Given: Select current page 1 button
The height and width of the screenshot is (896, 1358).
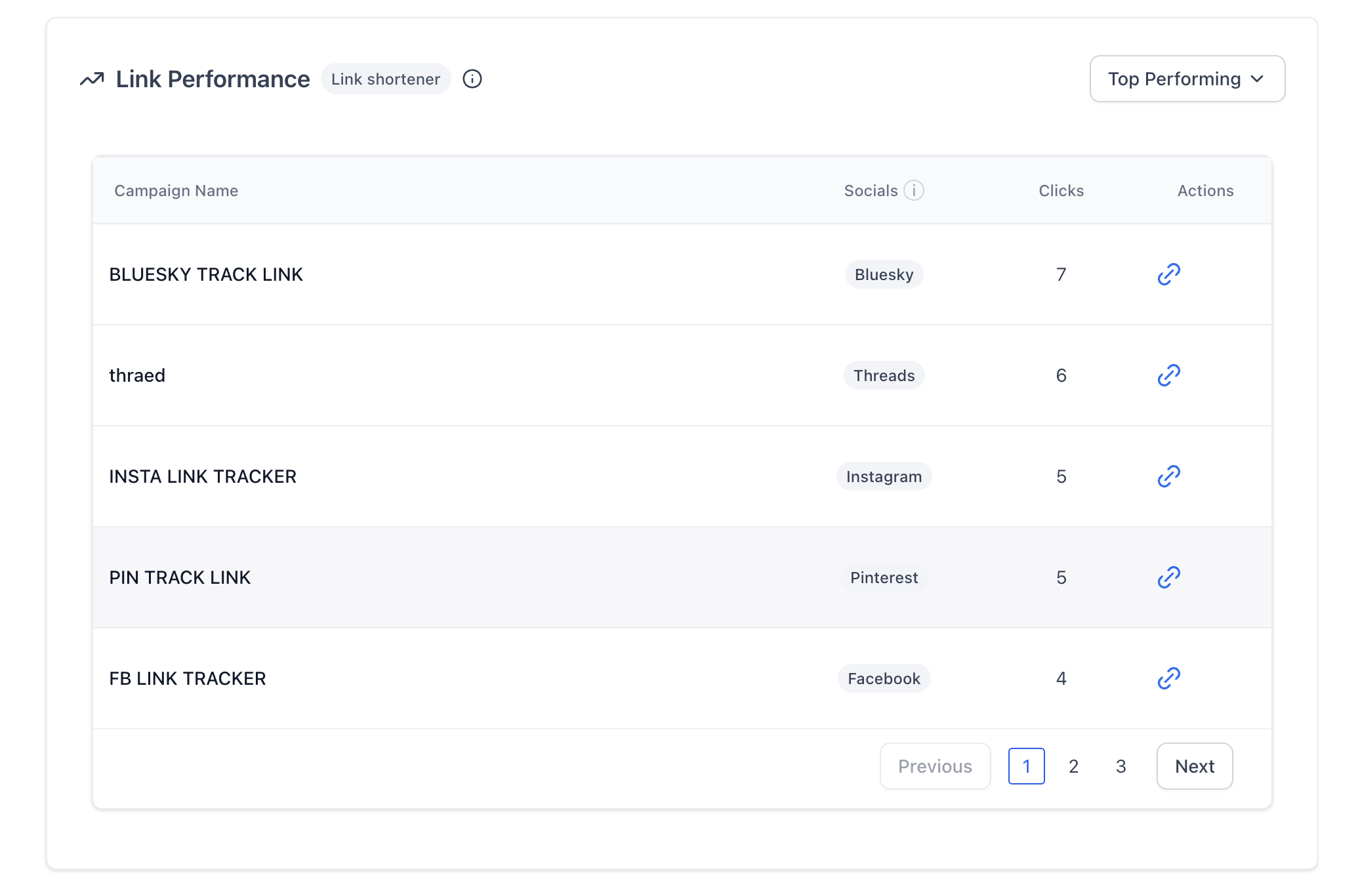Looking at the screenshot, I should tap(1026, 766).
